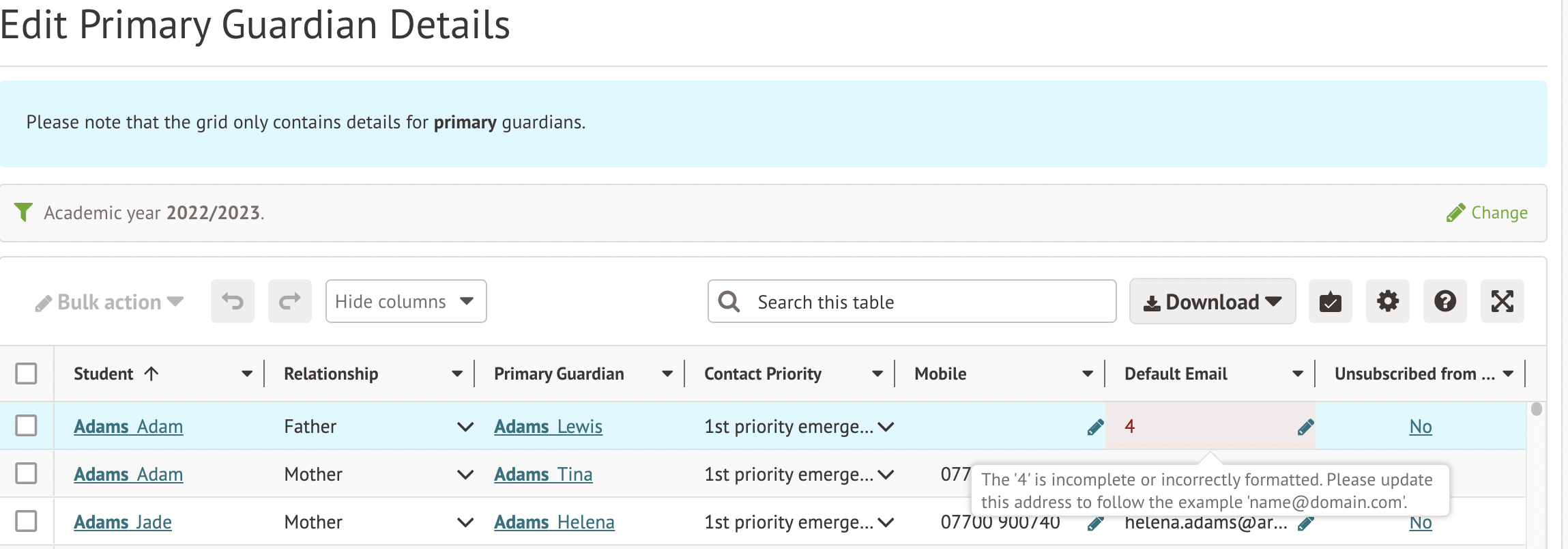Open Relationship dropdown for Mother Adams Tina row
The image size is (1568, 549).
click(x=465, y=475)
